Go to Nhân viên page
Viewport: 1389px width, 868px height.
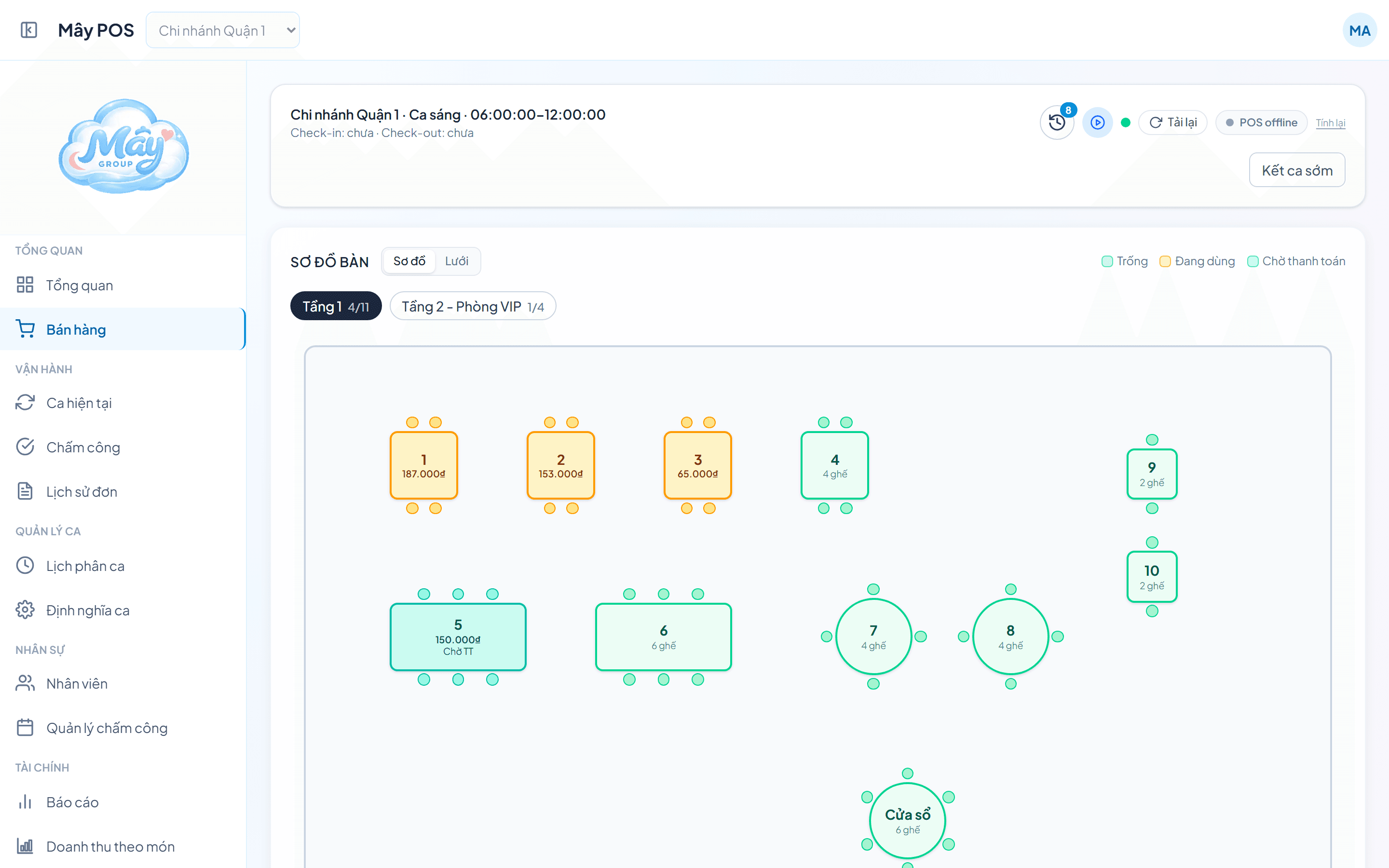point(123,683)
